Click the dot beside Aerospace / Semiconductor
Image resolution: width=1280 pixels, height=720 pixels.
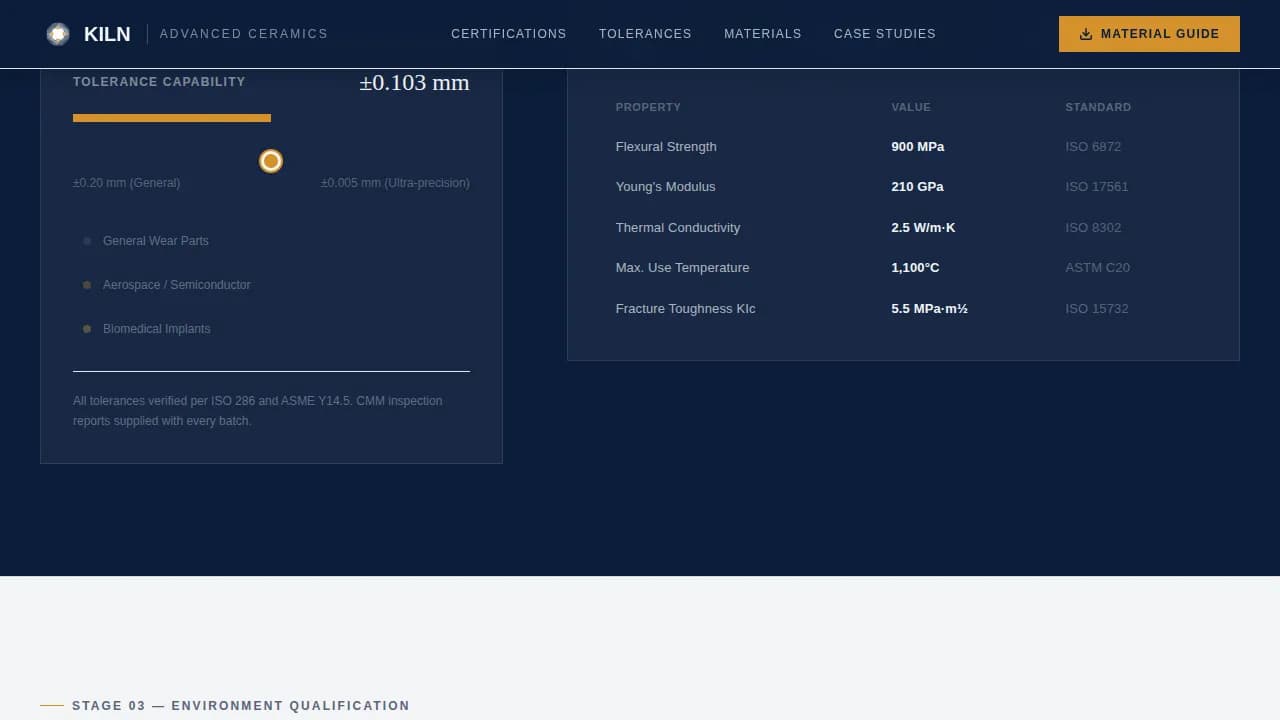point(87,285)
